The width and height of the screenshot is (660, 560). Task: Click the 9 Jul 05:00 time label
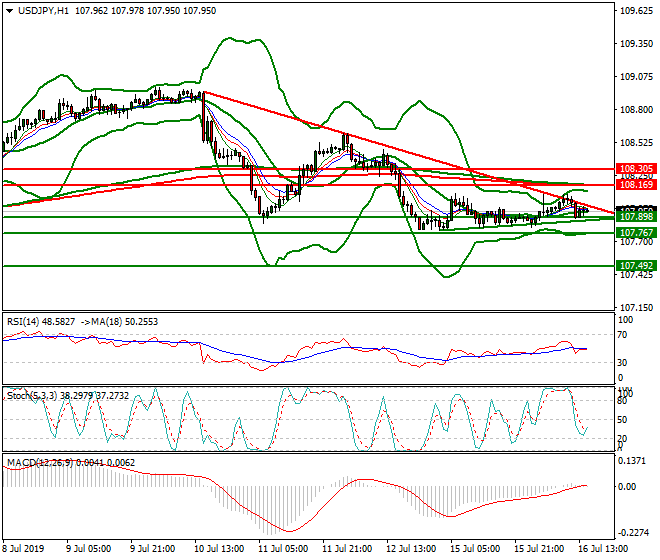tap(88, 549)
